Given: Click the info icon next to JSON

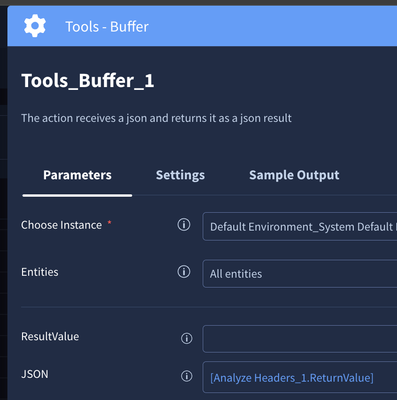Looking at the screenshot, I should coord(187,376).
